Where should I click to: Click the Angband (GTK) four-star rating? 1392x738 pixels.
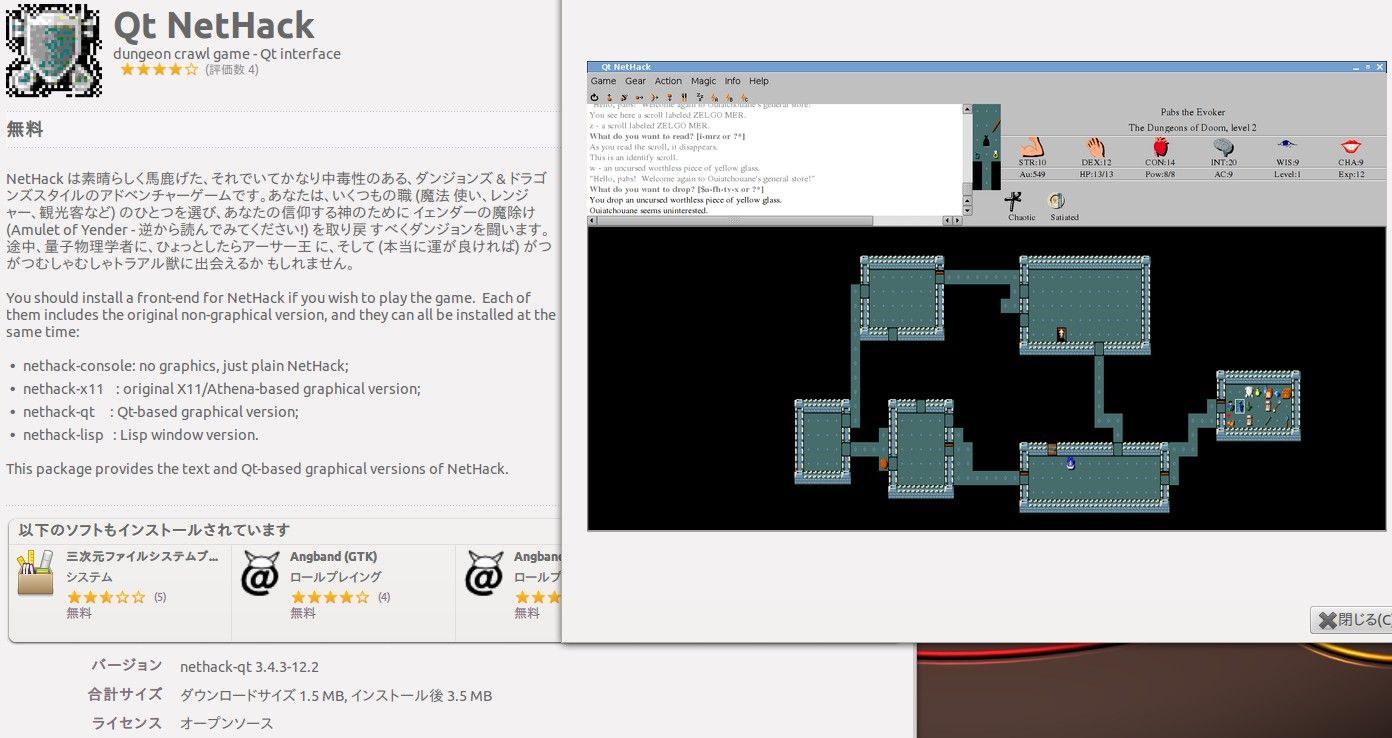coord(330,597)
